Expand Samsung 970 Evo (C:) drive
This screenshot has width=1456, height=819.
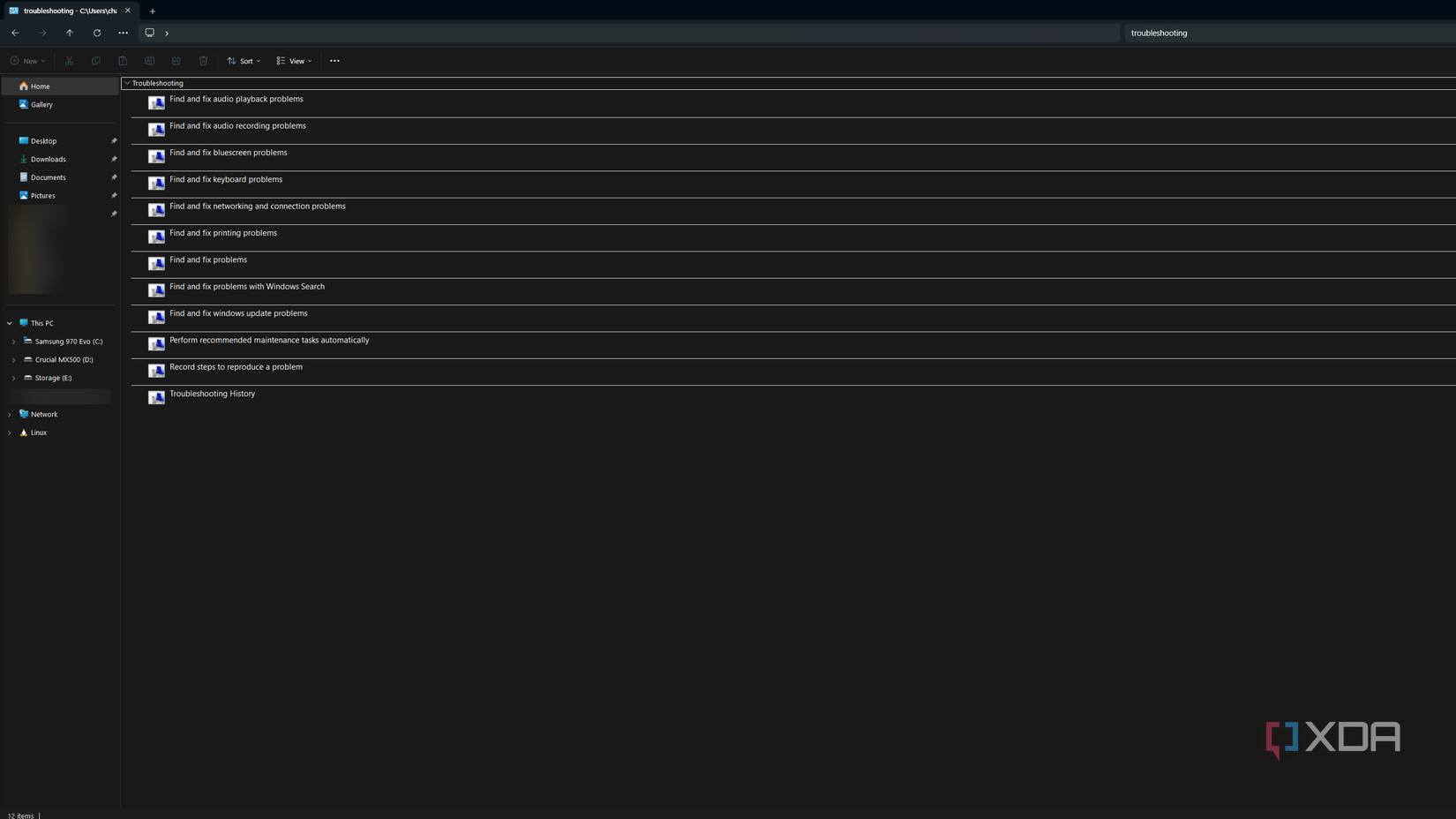pos(13,342)
